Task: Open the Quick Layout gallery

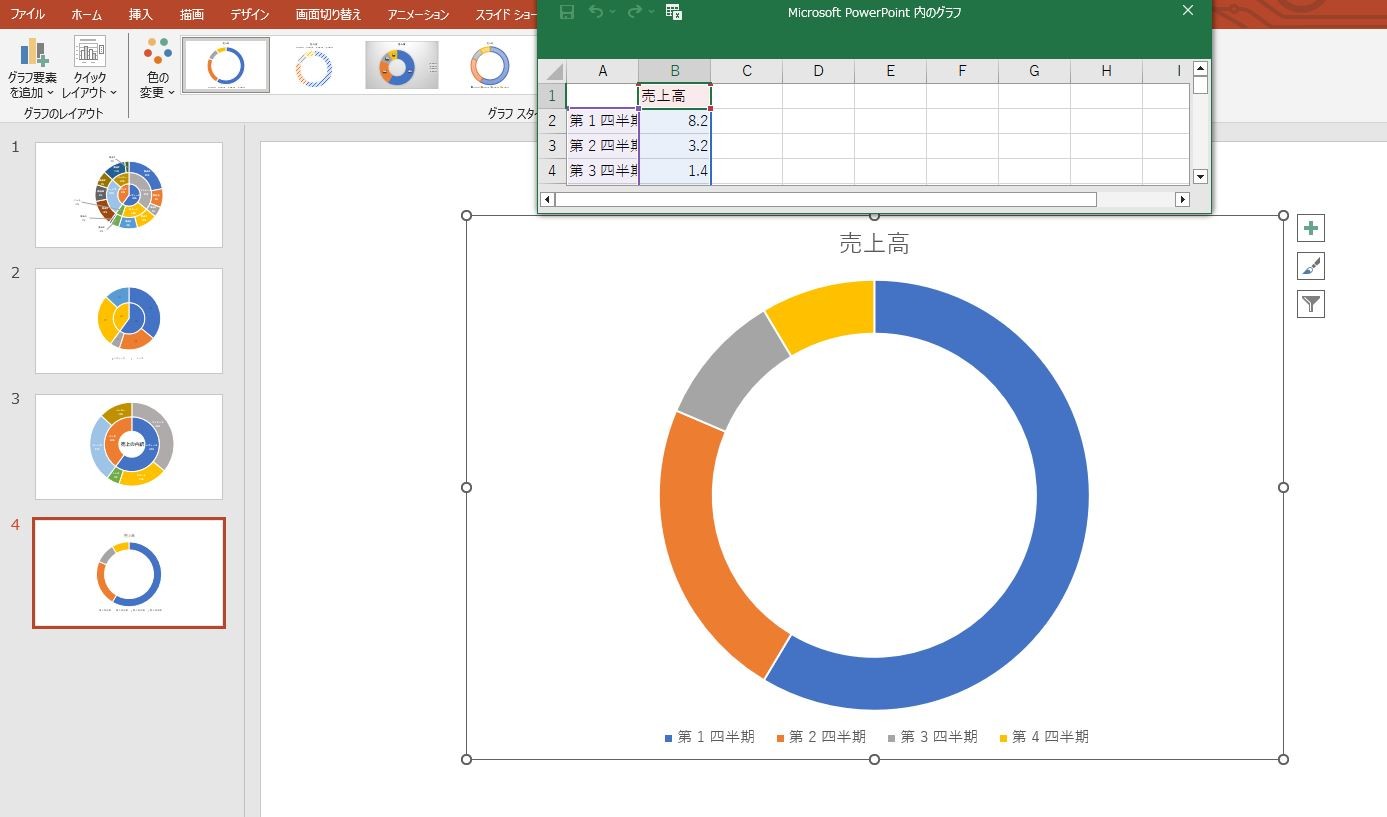Action: [x=91, y=67]
